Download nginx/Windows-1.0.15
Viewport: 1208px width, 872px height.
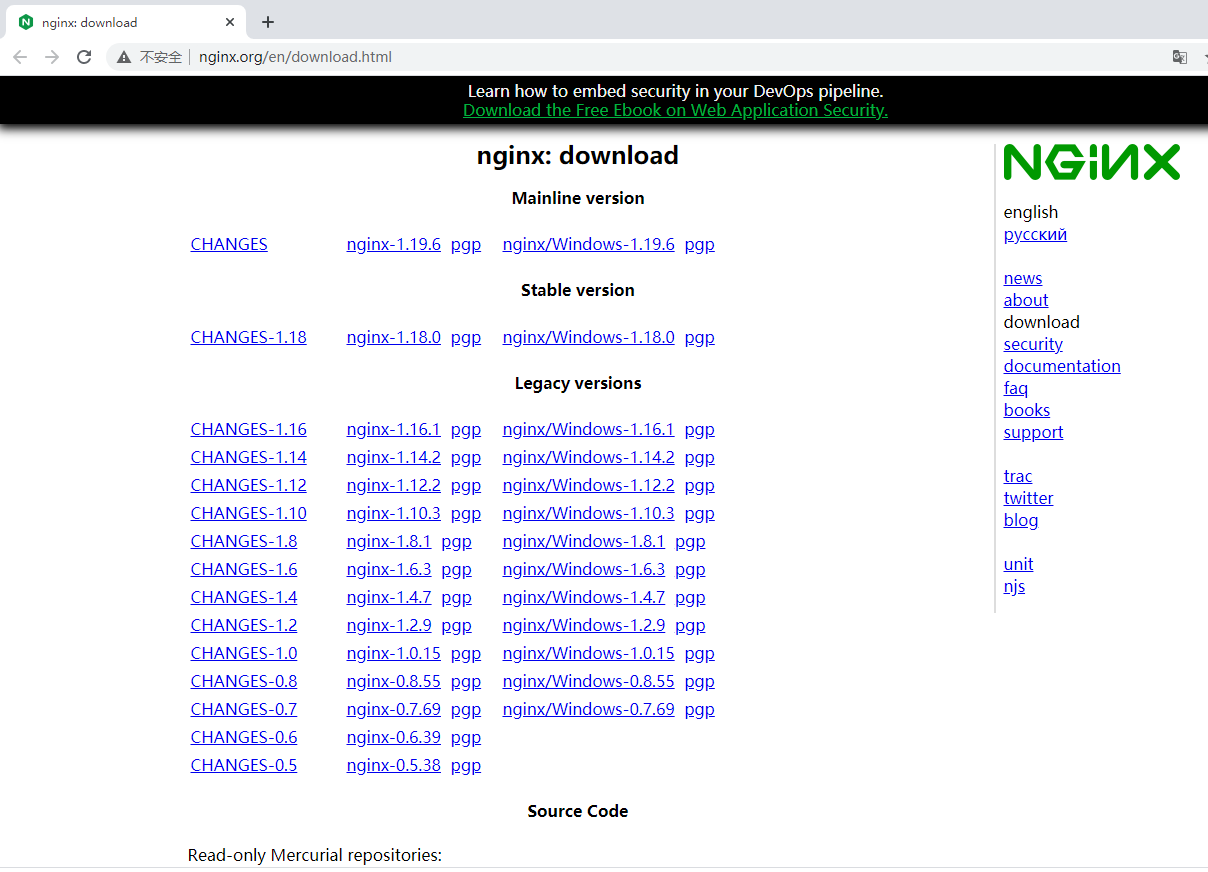point(588,653)
